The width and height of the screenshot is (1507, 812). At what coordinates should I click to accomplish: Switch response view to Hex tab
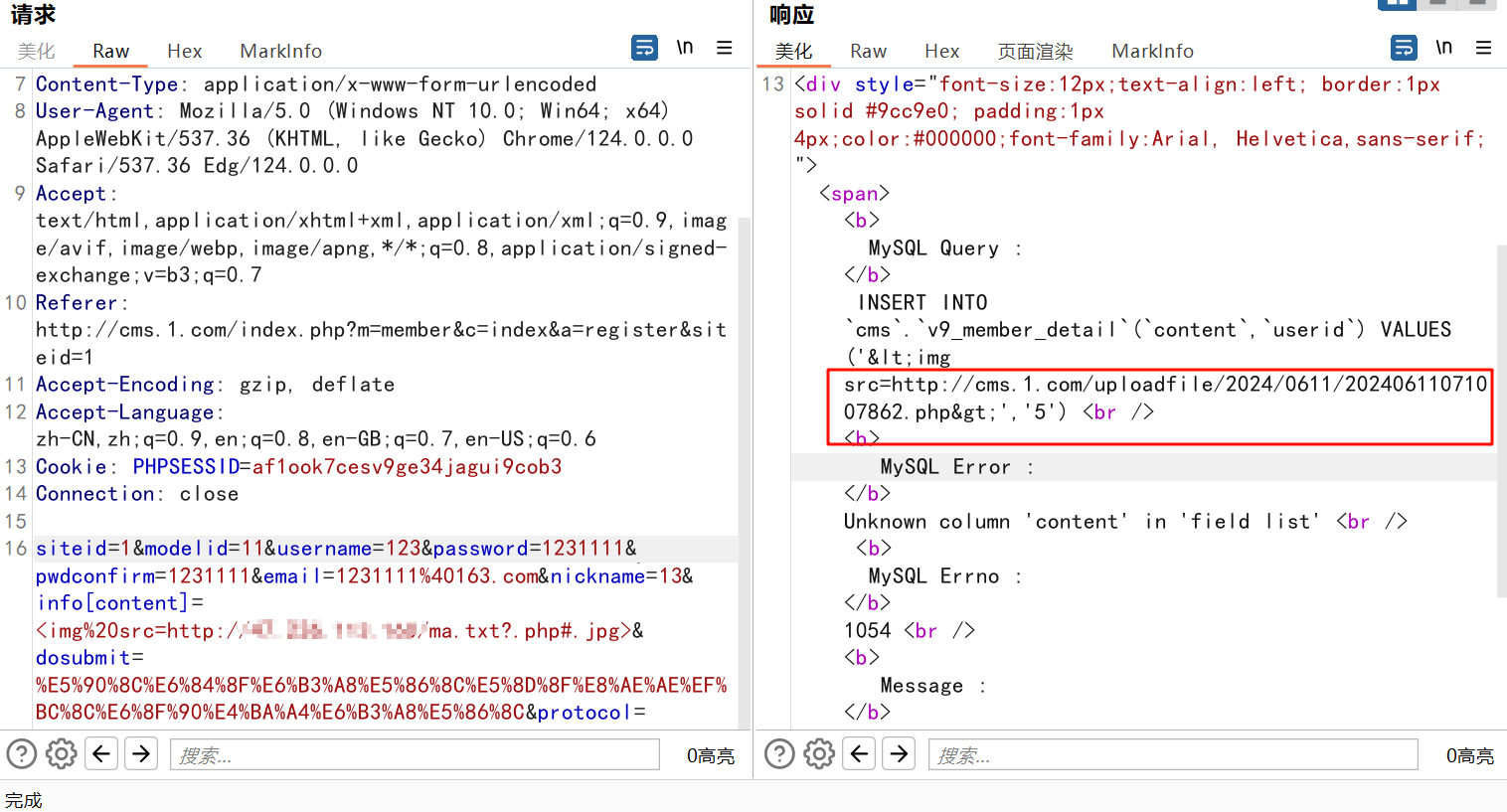tap(941, 51)
